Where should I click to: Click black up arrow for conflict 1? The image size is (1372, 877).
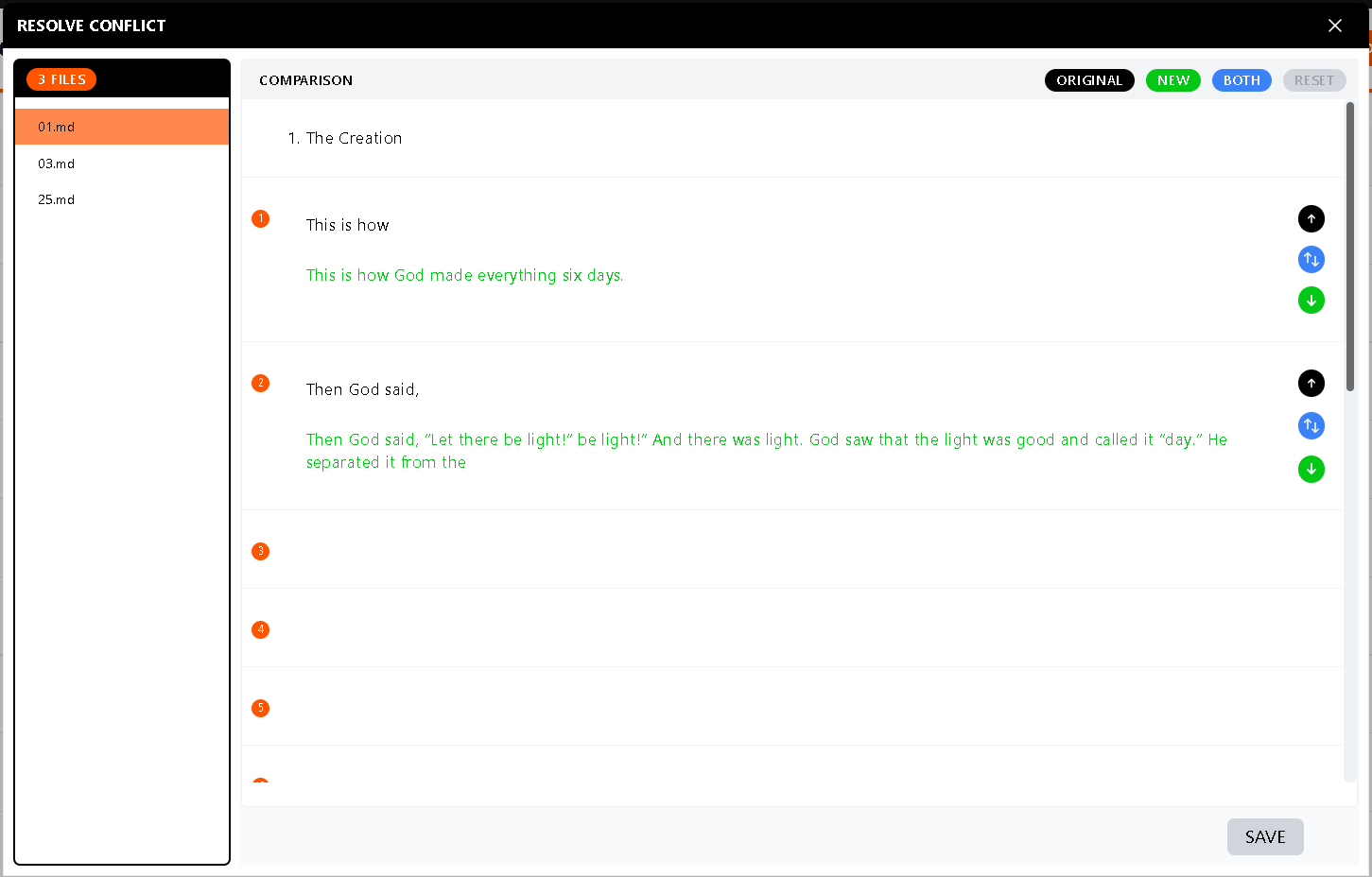1311,219
